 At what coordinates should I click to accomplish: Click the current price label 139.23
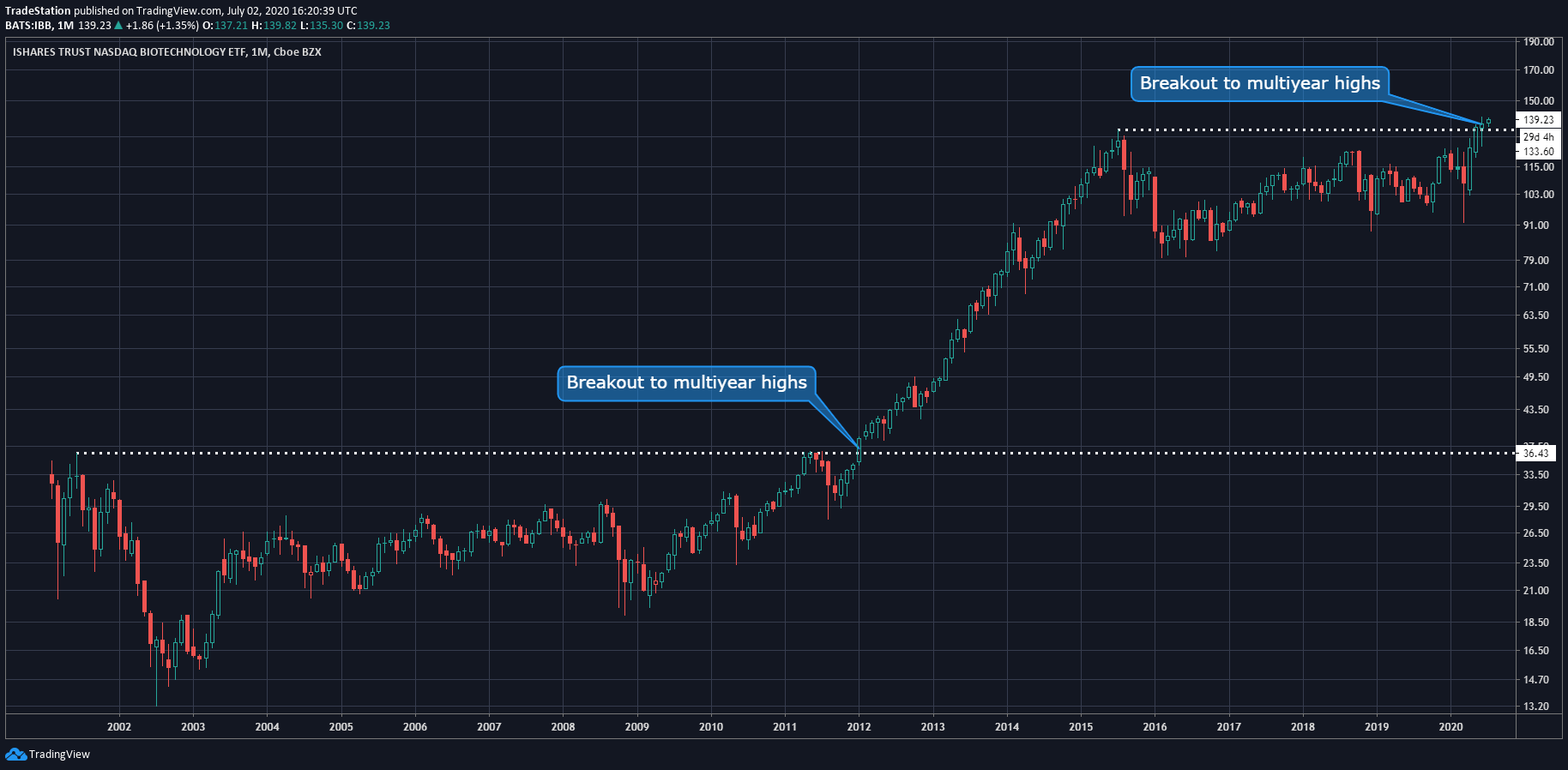click(1538, 120)
